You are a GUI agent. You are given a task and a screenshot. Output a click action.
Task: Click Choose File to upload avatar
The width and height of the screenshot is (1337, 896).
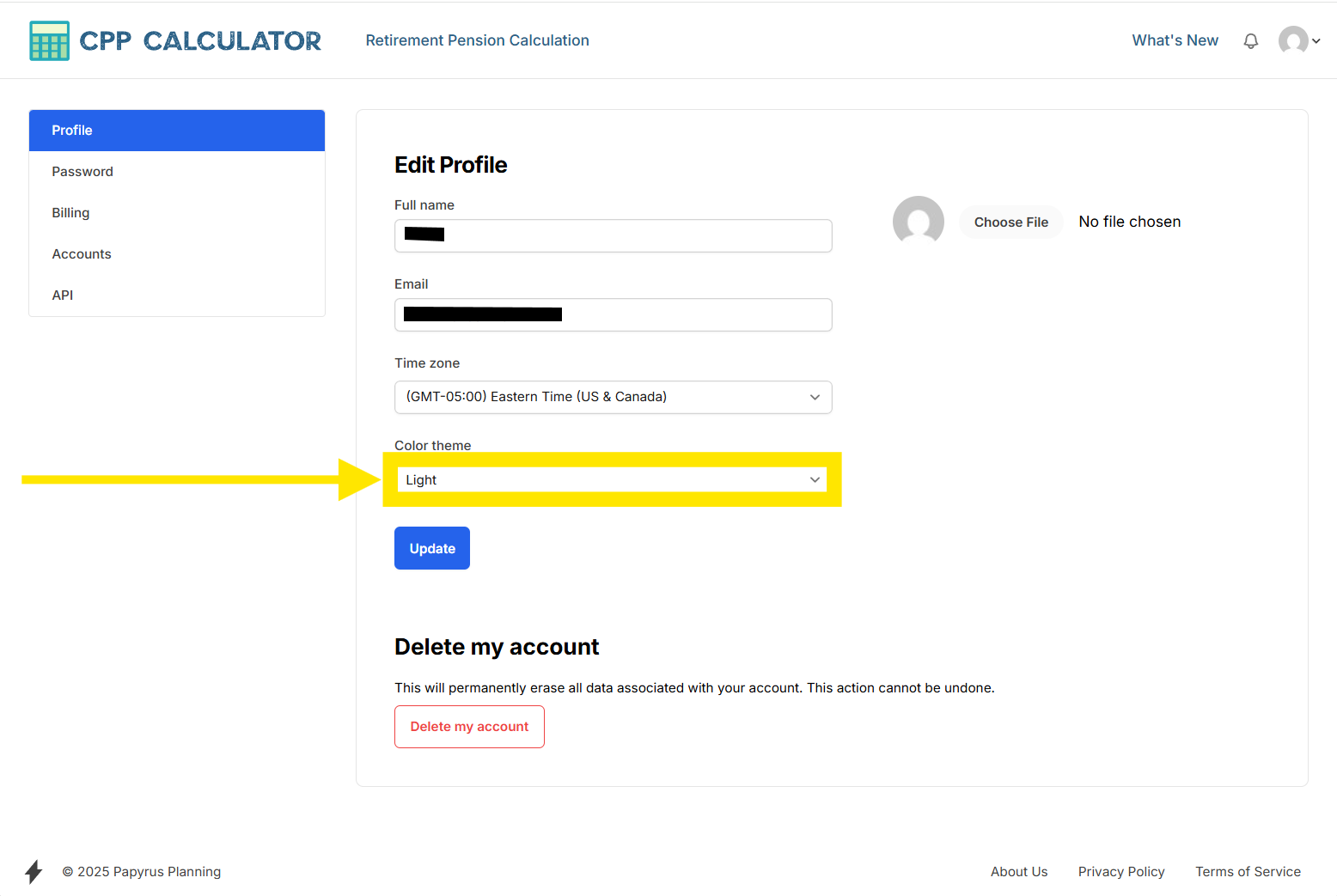1010,222
